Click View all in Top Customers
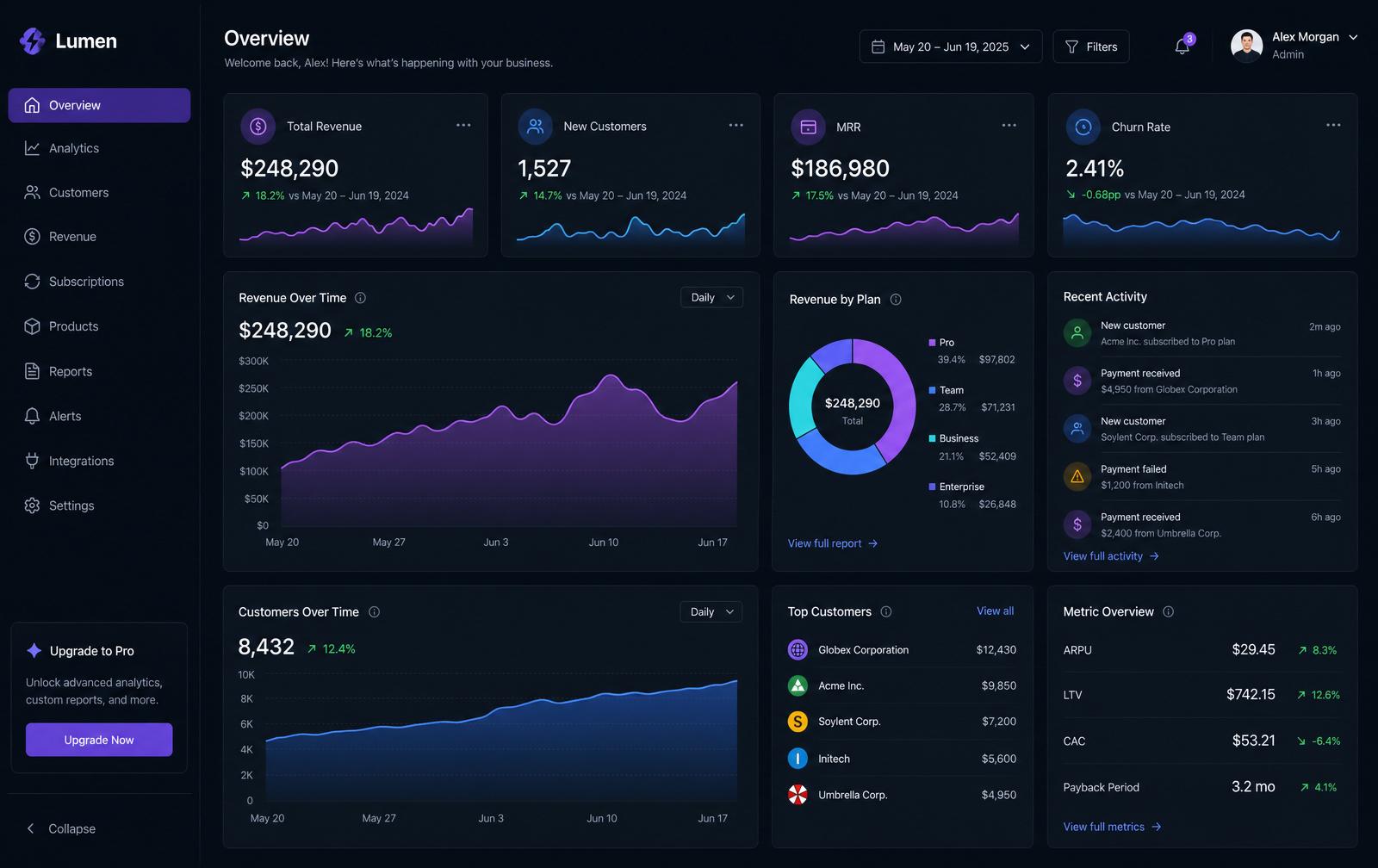The image size is (1378, 868). pyautogui.click(x=995, y=611)
